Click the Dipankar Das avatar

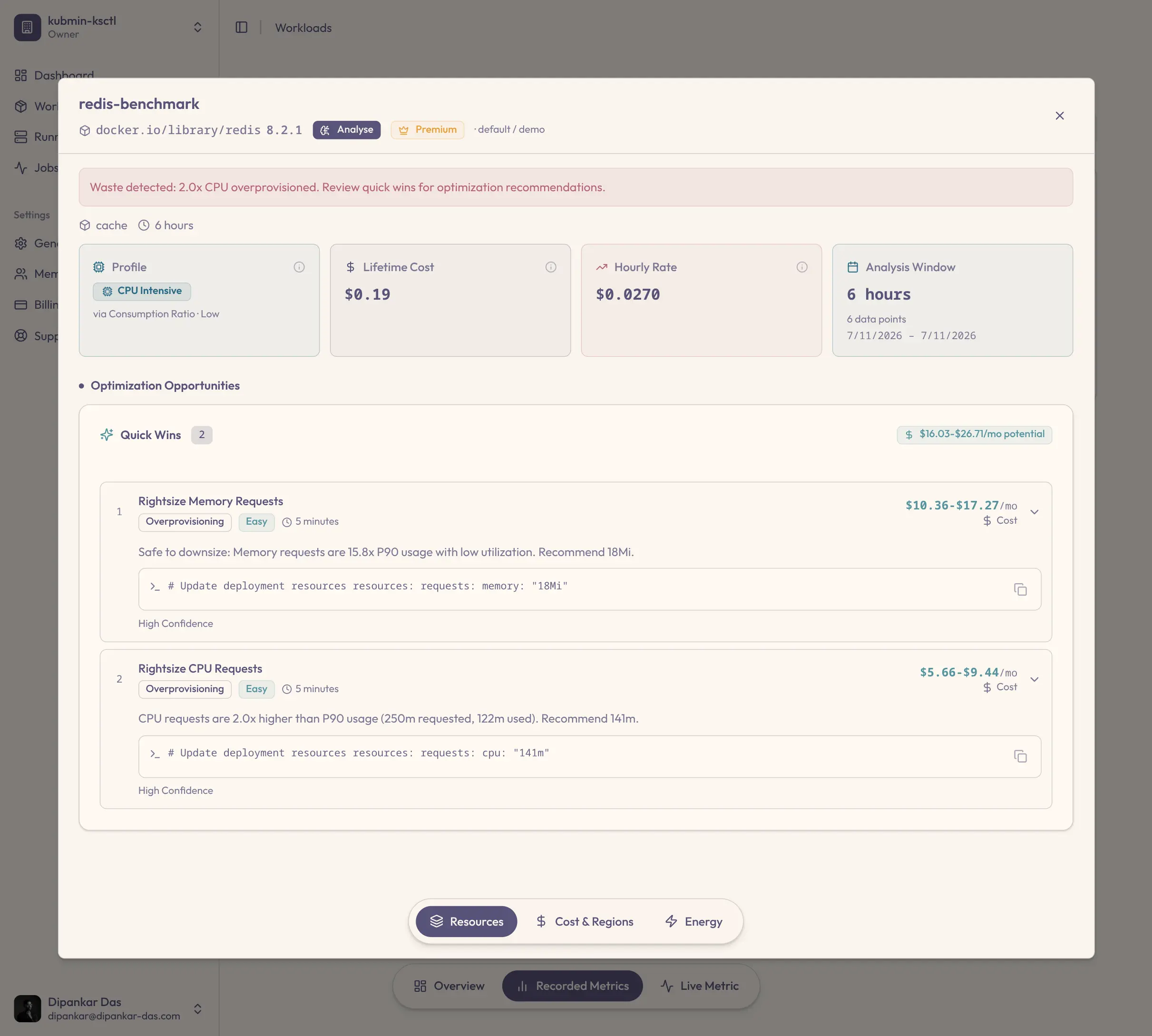(27, 1008)
